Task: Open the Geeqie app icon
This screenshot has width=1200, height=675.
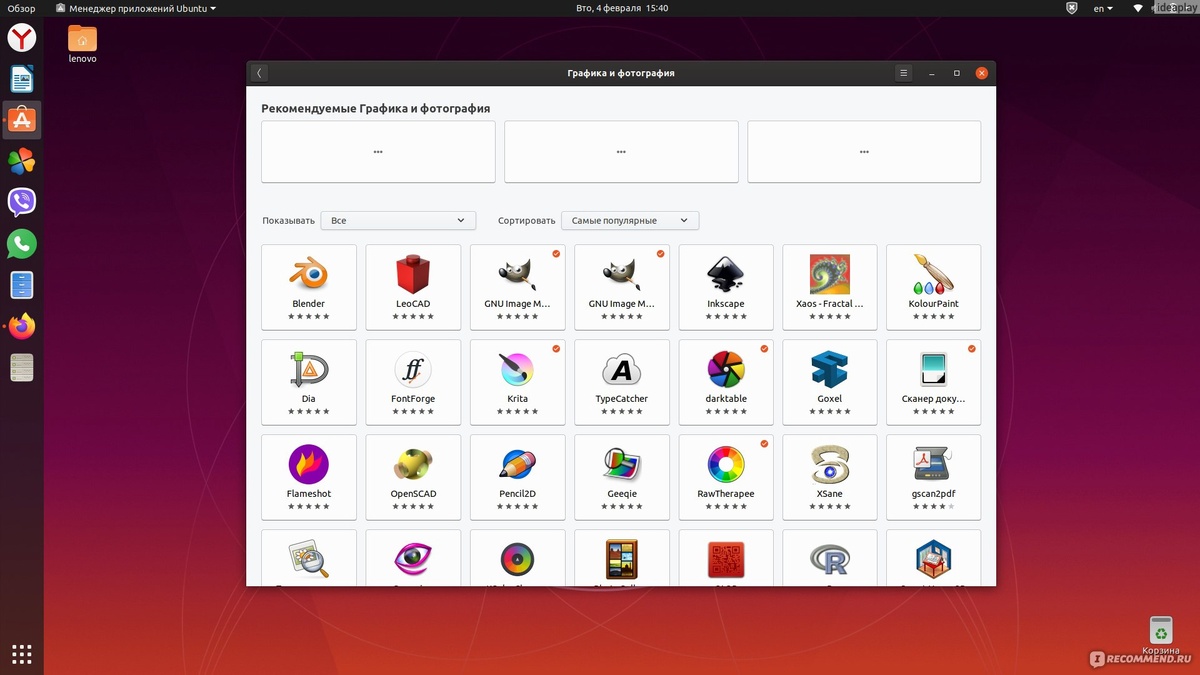Action: click(x=621, y=464)
